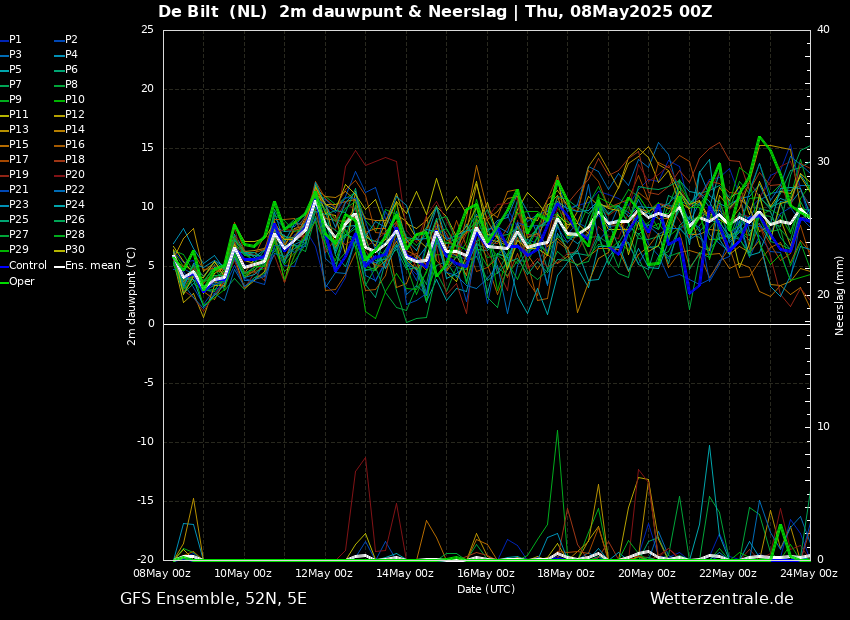Select the '14May 00z' date label
850x620 pixels.
[x=405, y=573]
